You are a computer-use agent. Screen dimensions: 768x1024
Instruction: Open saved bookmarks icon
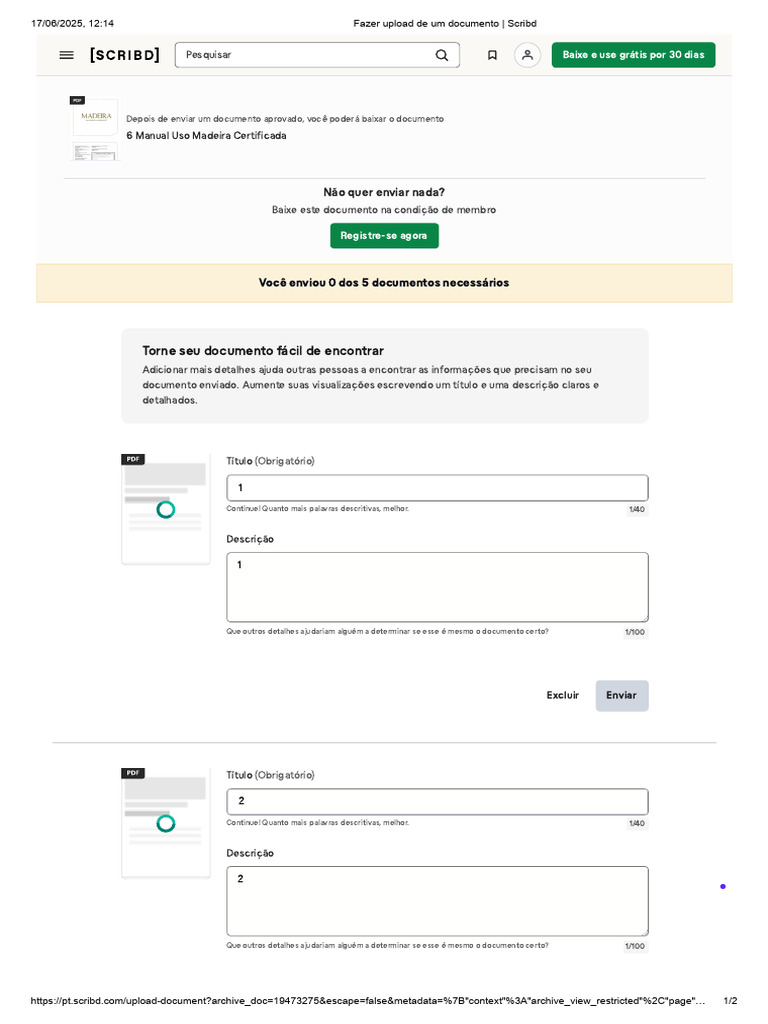[492, 55]
